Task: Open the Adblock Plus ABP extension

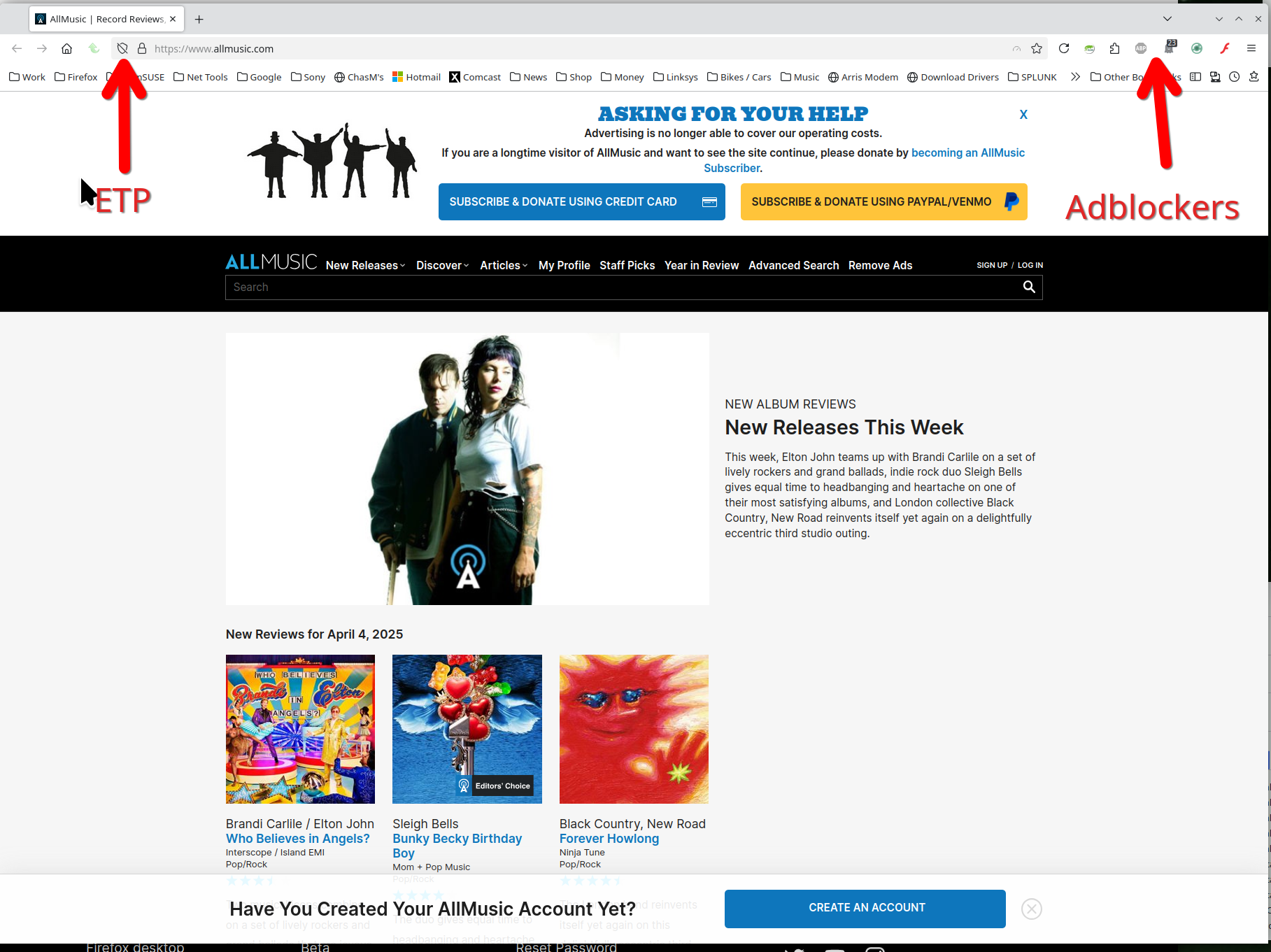Action: coord(1141,48)
